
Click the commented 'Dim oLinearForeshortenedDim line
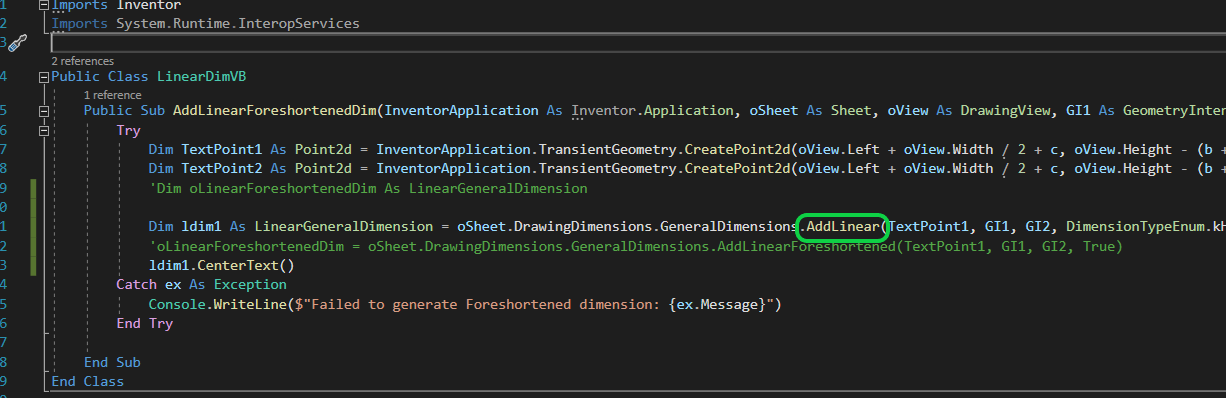368,188
